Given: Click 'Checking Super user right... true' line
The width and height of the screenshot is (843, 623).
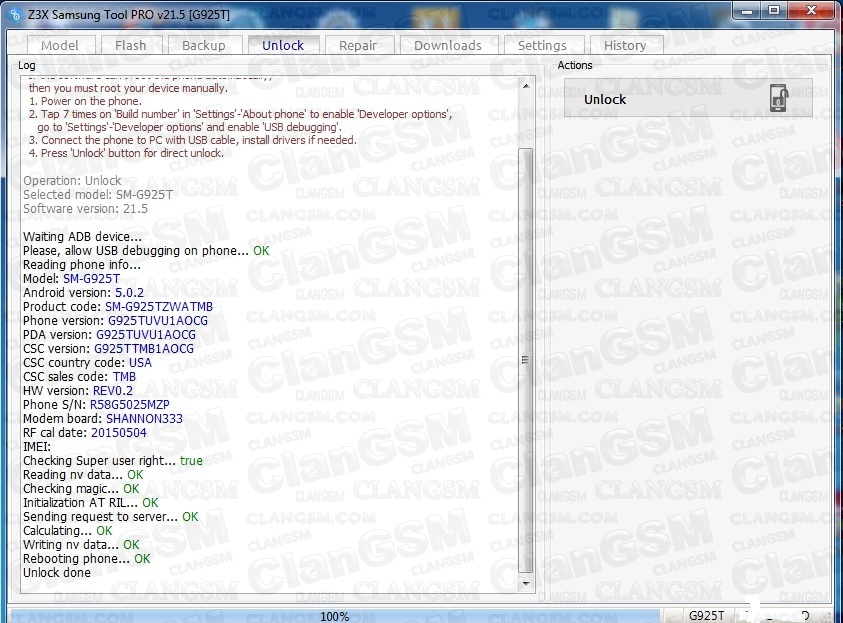Looking at the screenshot, I should tap(113, 460).
